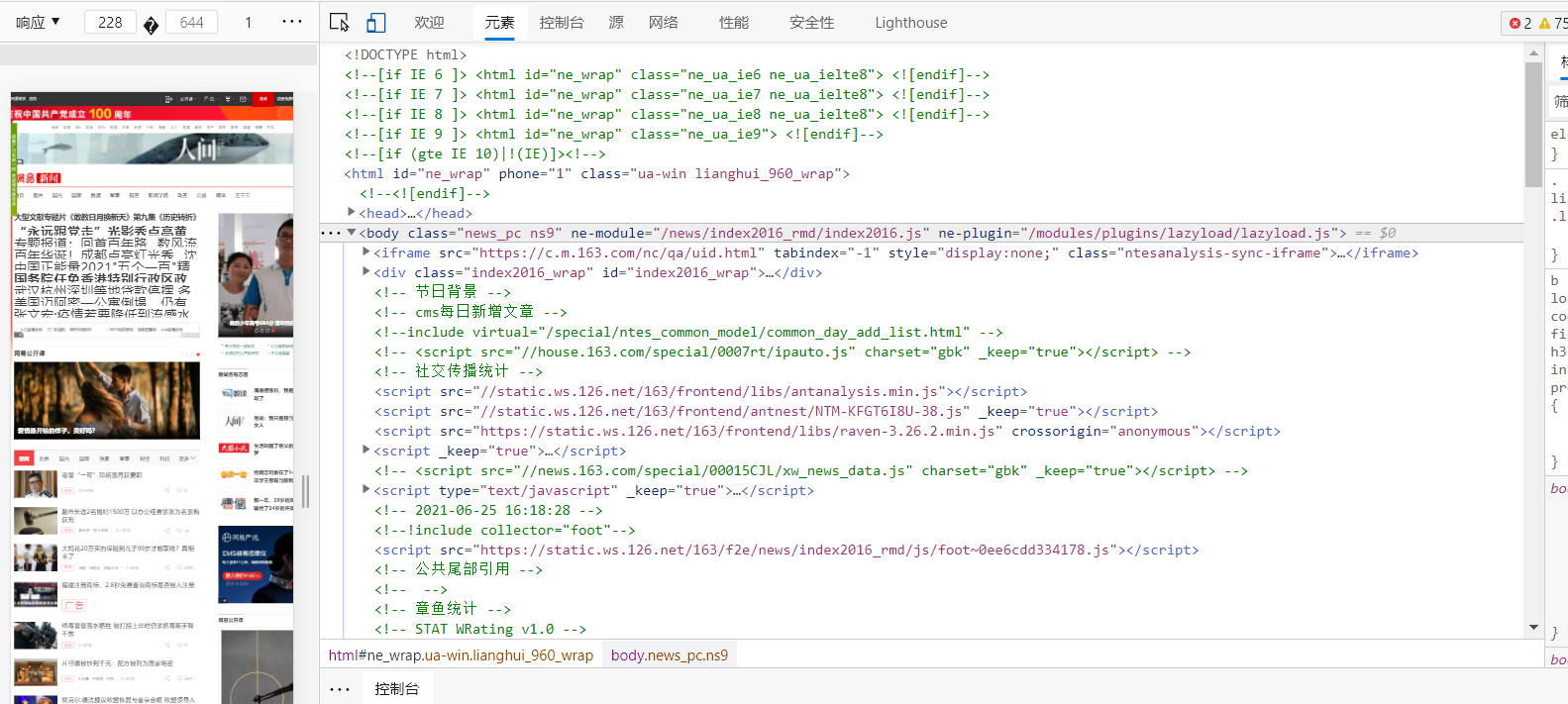Click the whale banner image in page preview
1568x704 pixels.
[154, 149]
